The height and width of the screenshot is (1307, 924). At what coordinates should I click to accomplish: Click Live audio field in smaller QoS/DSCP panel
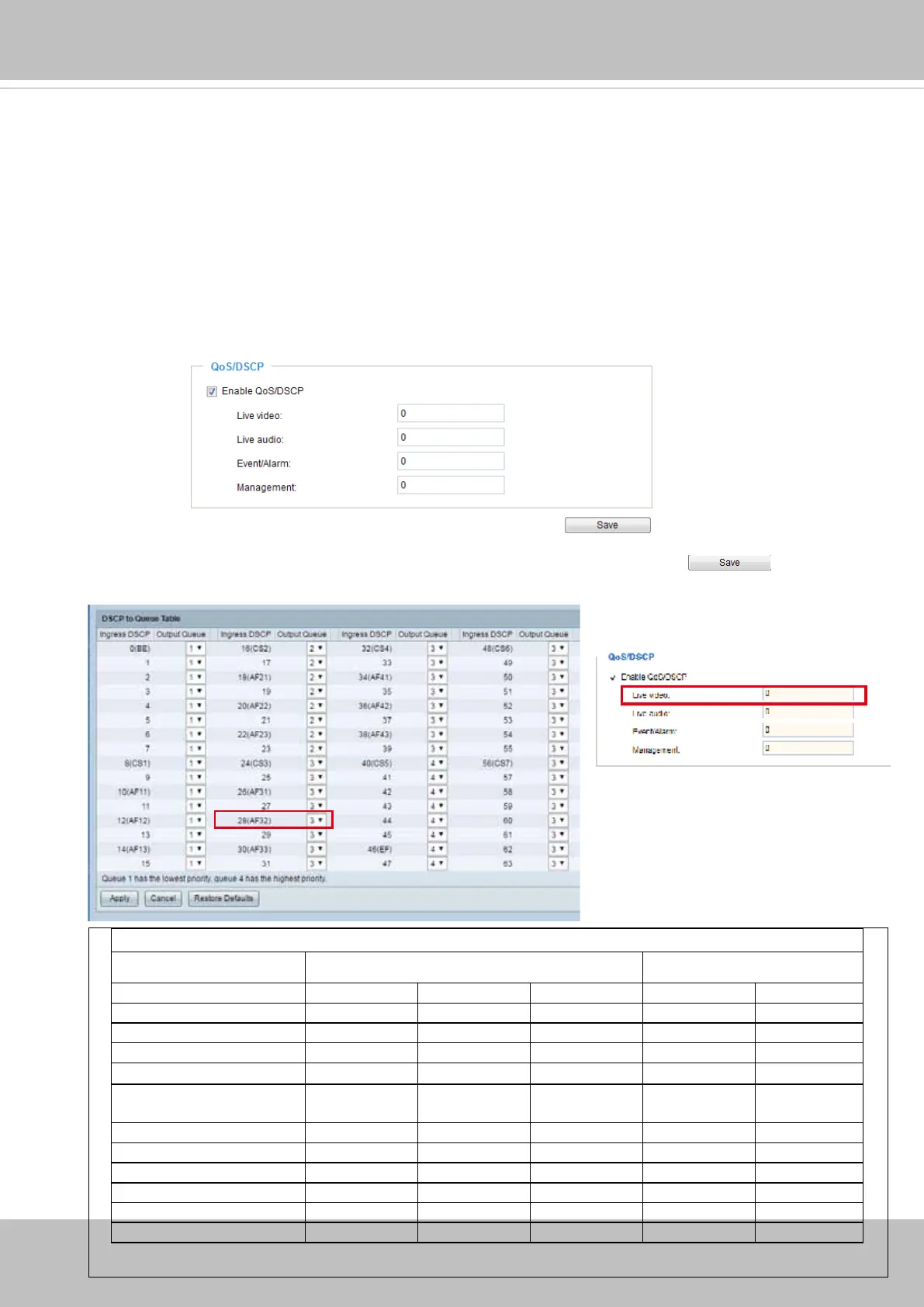click(808, 712)
